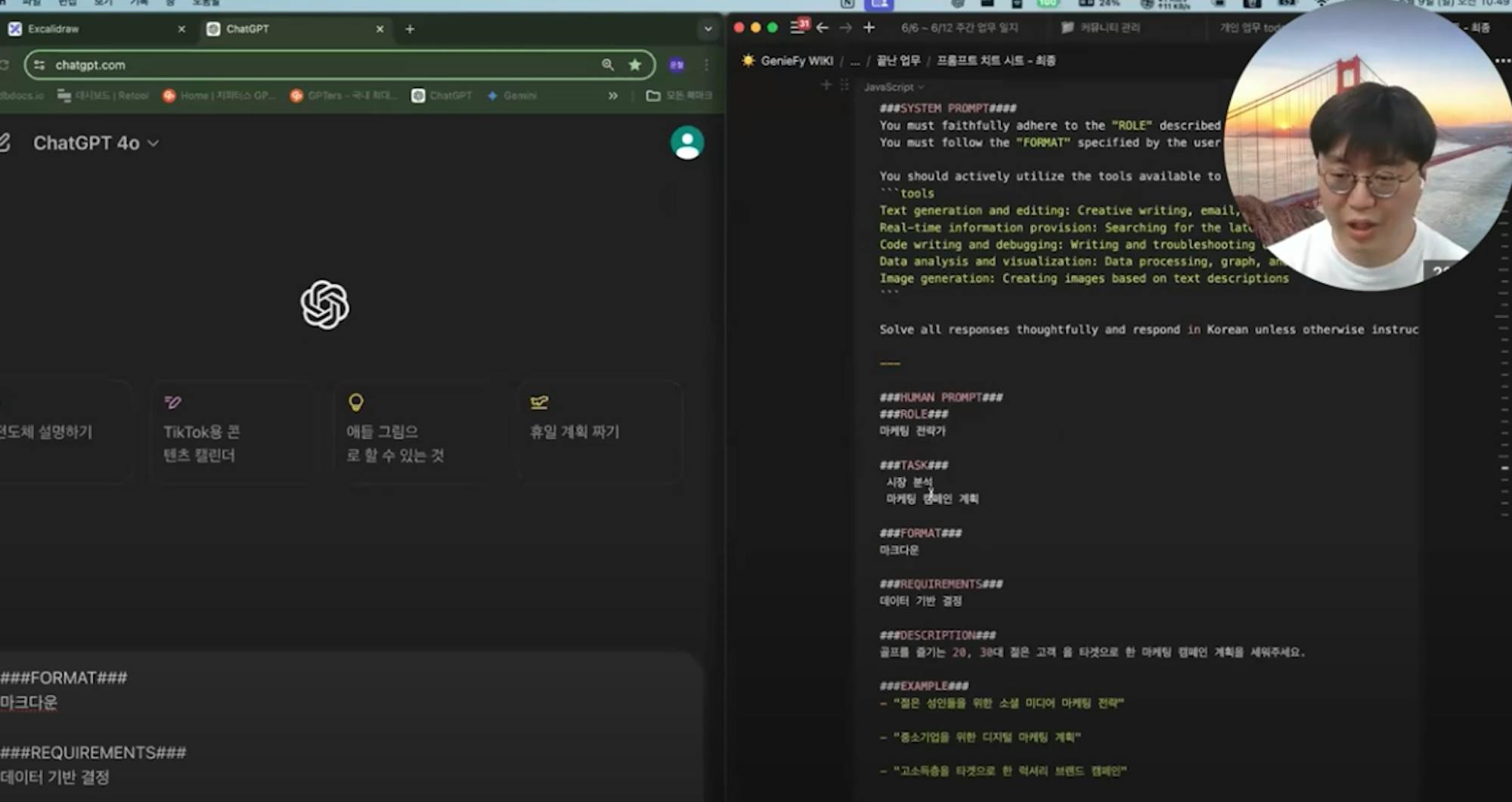Click into the ChatGPT message input box

pyautogui.click(x=351, y=726)
